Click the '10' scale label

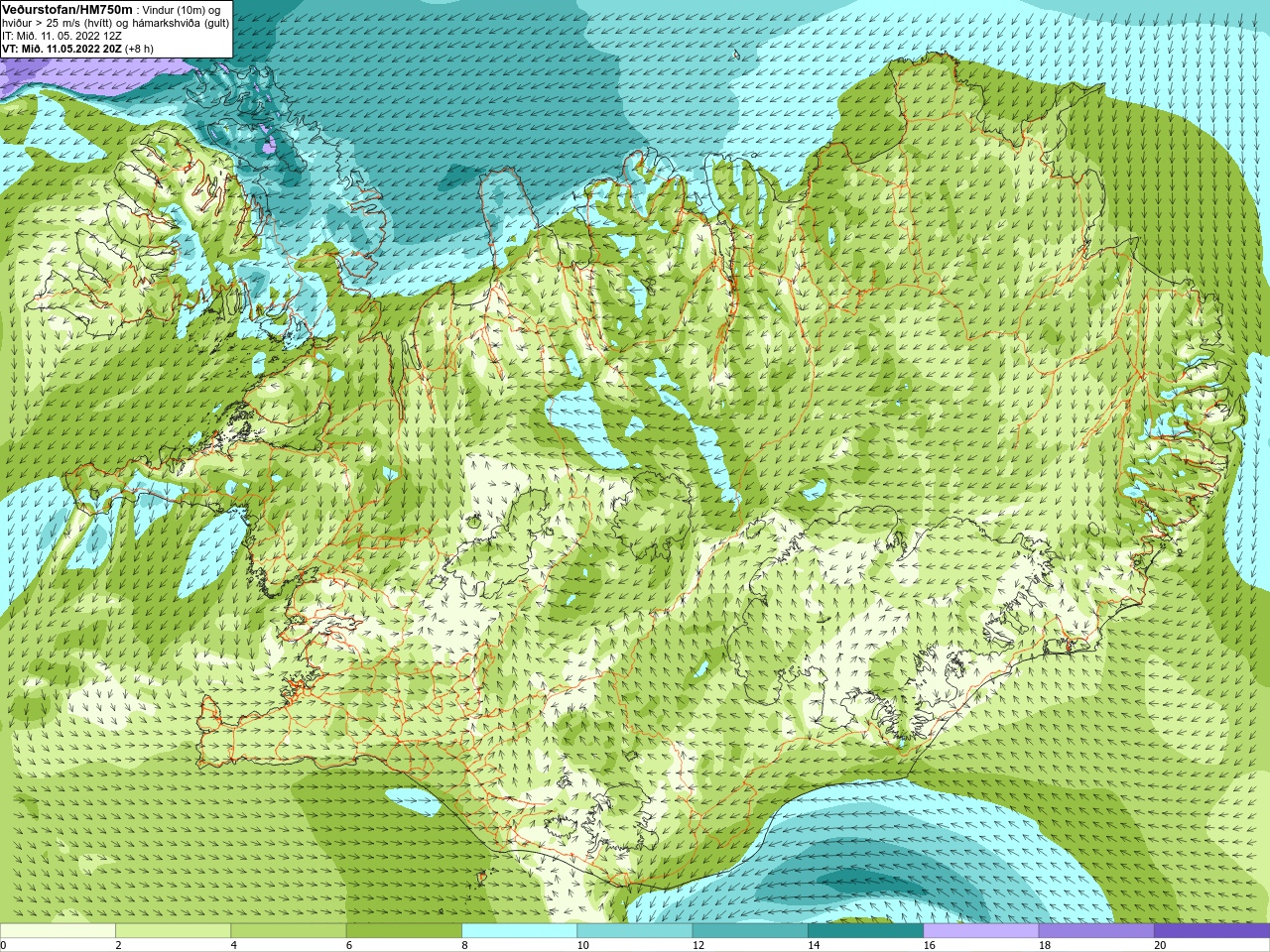[x=583, y=945]
